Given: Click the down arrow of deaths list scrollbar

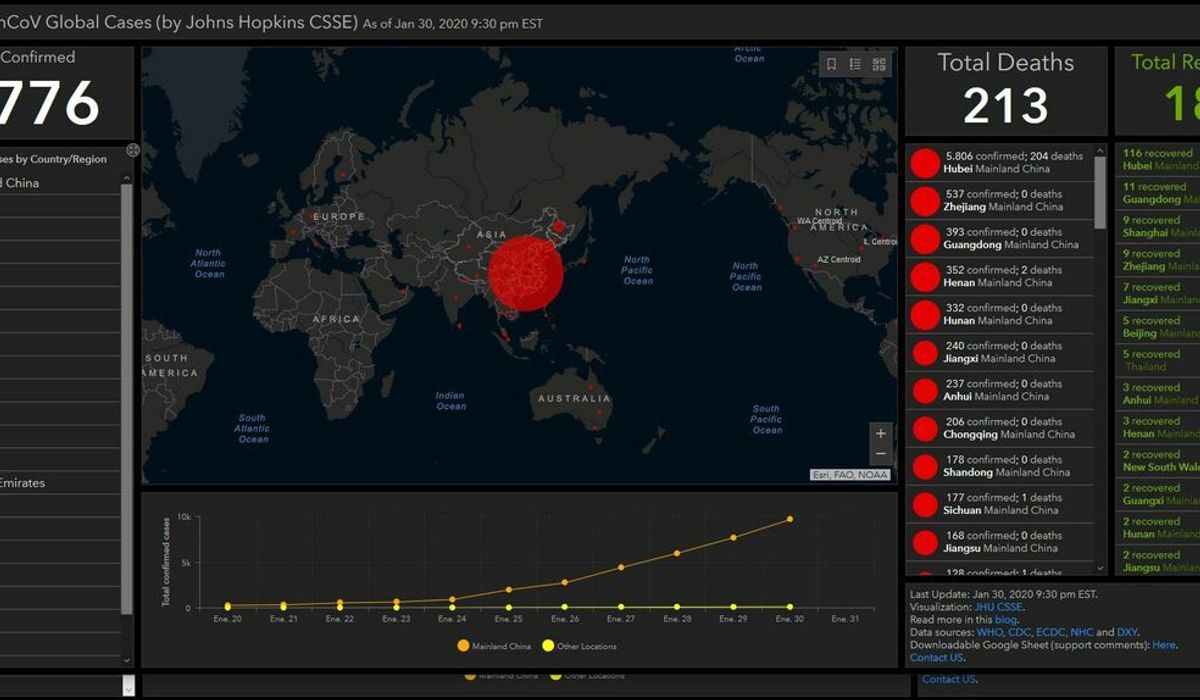Looking at the screenshot, I should (1101, 567).
